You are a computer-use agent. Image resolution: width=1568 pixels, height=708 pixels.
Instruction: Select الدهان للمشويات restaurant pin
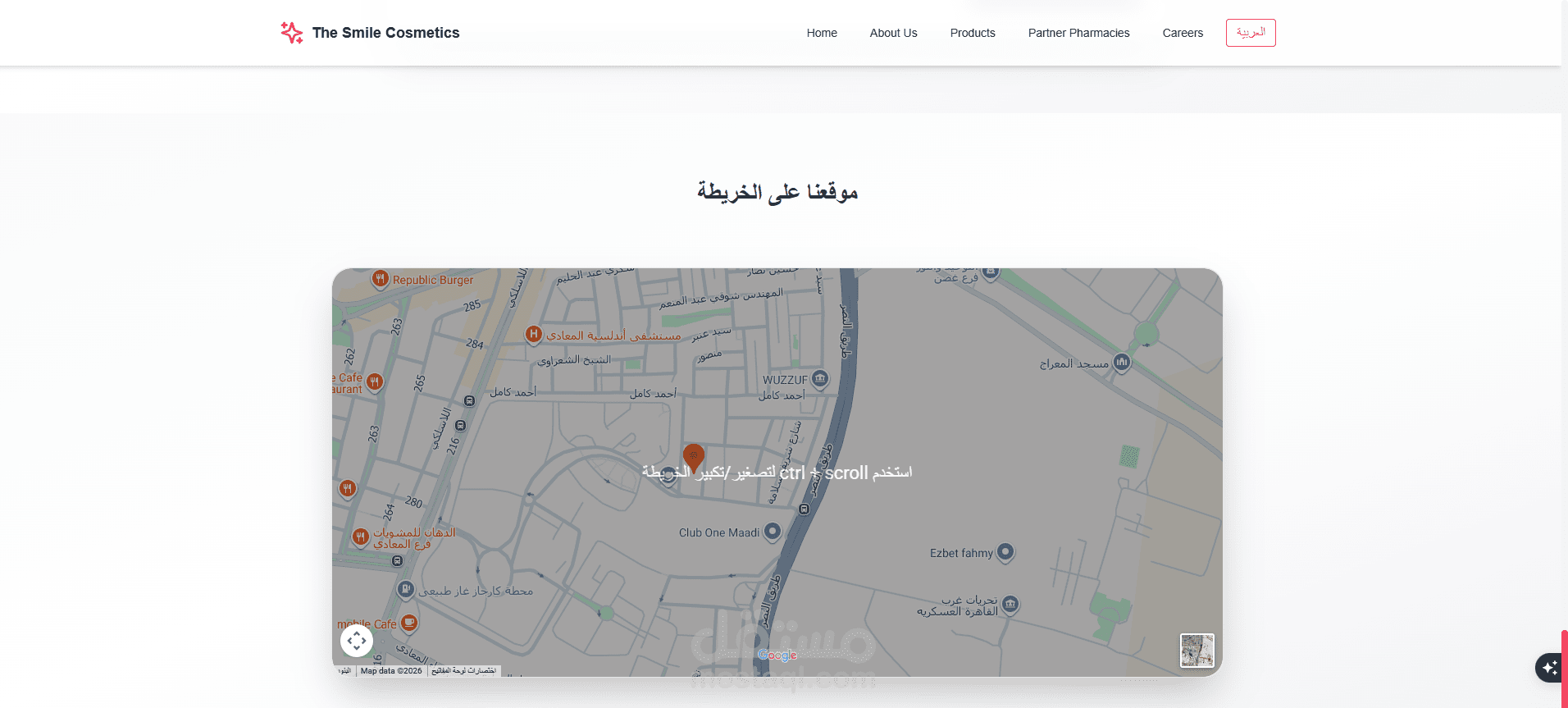361,537
